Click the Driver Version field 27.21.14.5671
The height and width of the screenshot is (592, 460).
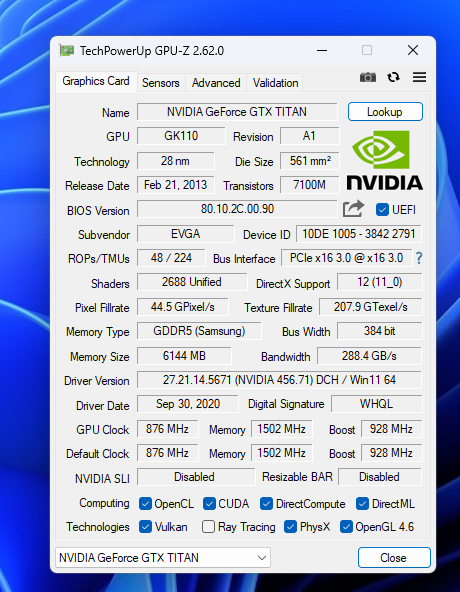279,380
